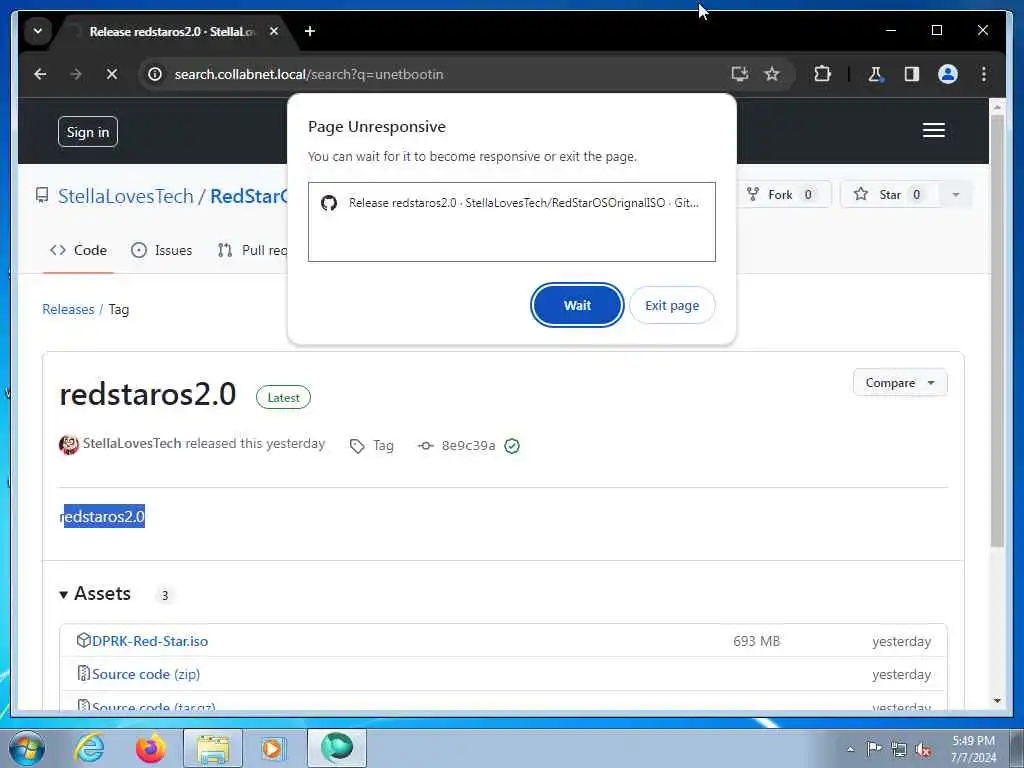The height and width of the screenshot is (768, 1024).
Task: Toggle the browser side panel icon
Action: 912,74
